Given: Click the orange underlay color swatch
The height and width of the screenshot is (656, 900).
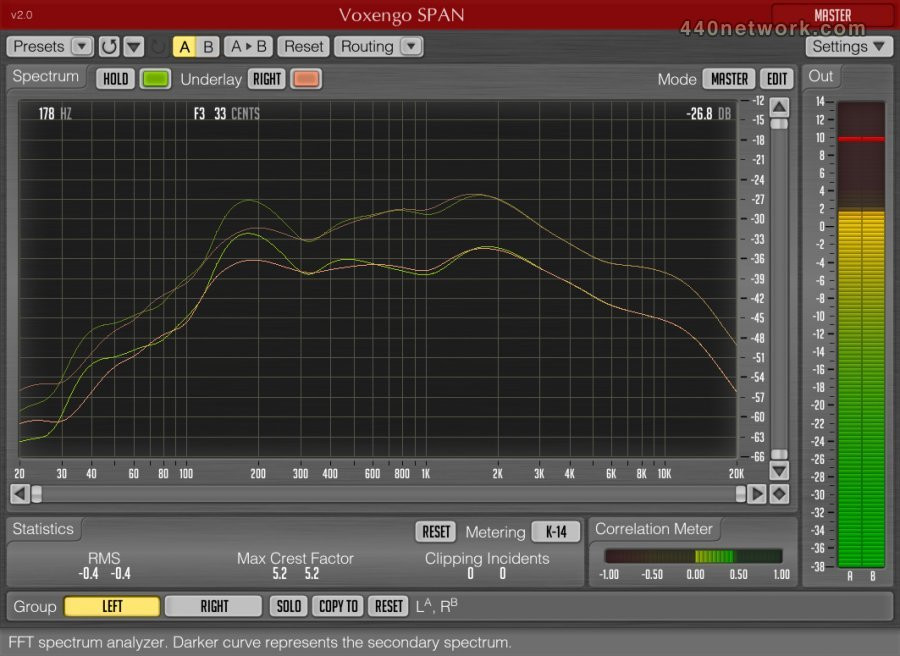Looking at the screenshot, I should (x=306, y=79).
